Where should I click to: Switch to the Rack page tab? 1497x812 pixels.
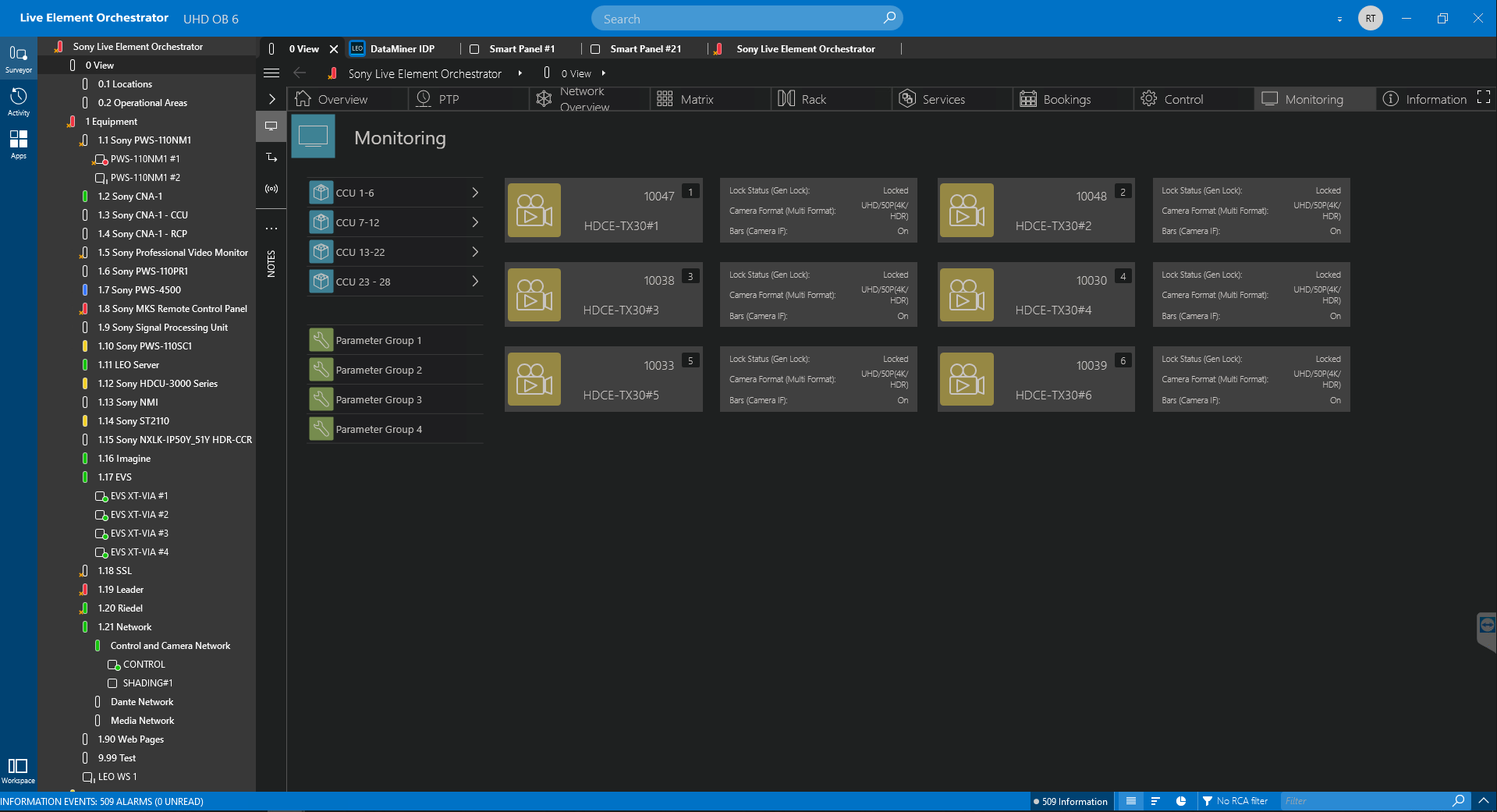tap(832, 99)
